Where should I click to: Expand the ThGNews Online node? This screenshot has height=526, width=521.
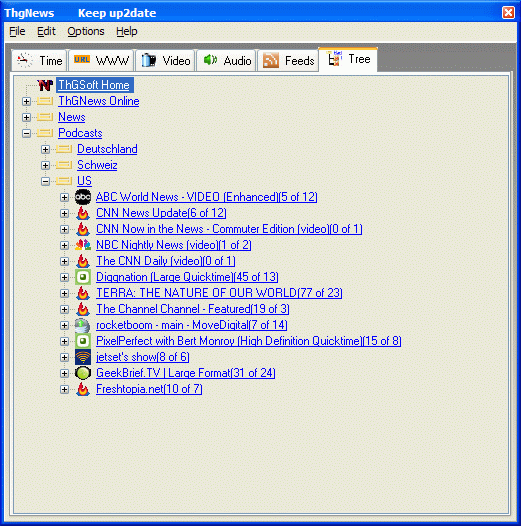coord(27,101)
